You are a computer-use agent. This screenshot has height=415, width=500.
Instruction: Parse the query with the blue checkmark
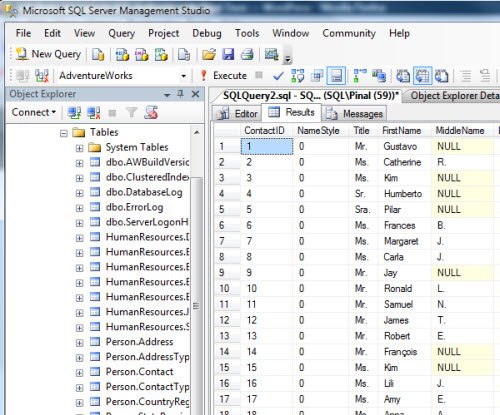(x=278, y=76)
